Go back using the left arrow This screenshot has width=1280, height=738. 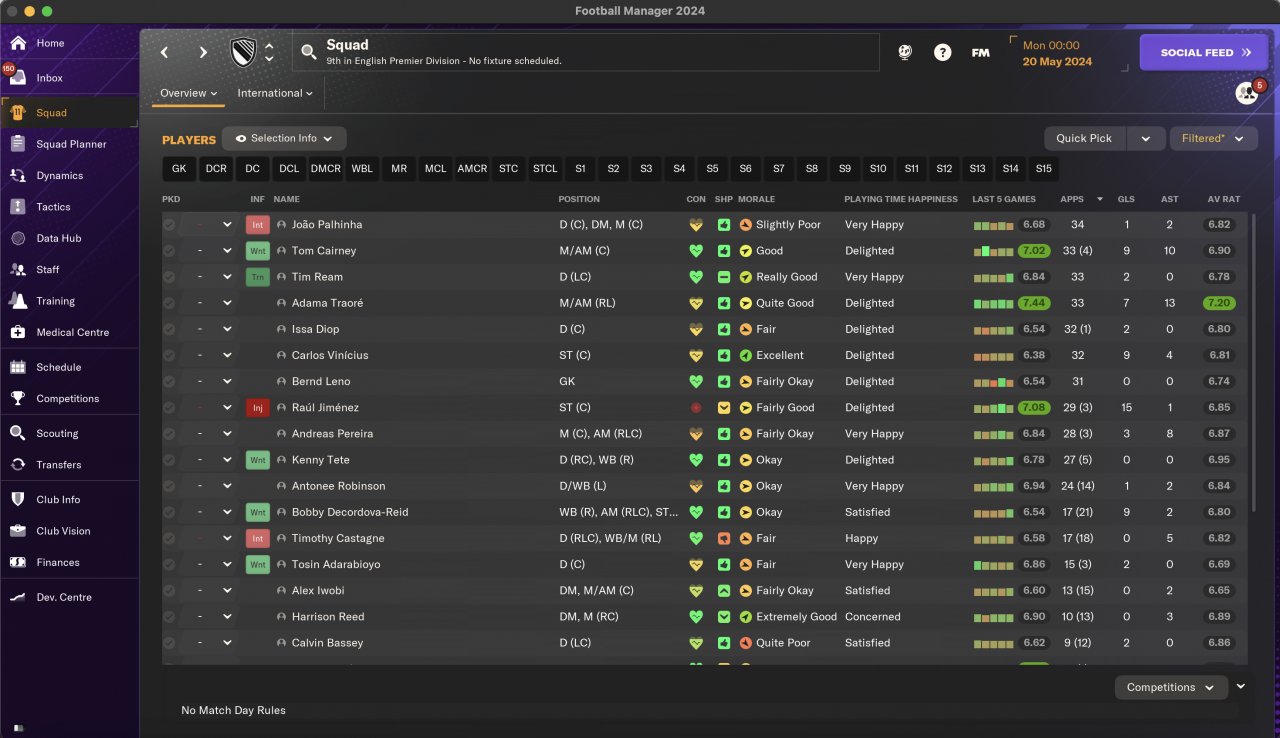(x=165, y=53)
